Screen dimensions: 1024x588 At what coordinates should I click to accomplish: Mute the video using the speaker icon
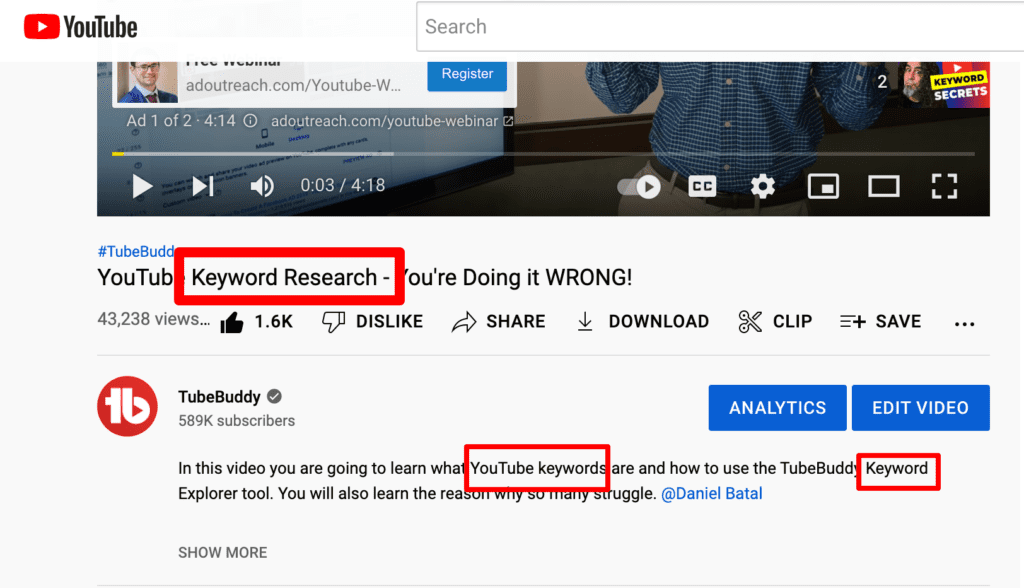click(262, 186)
